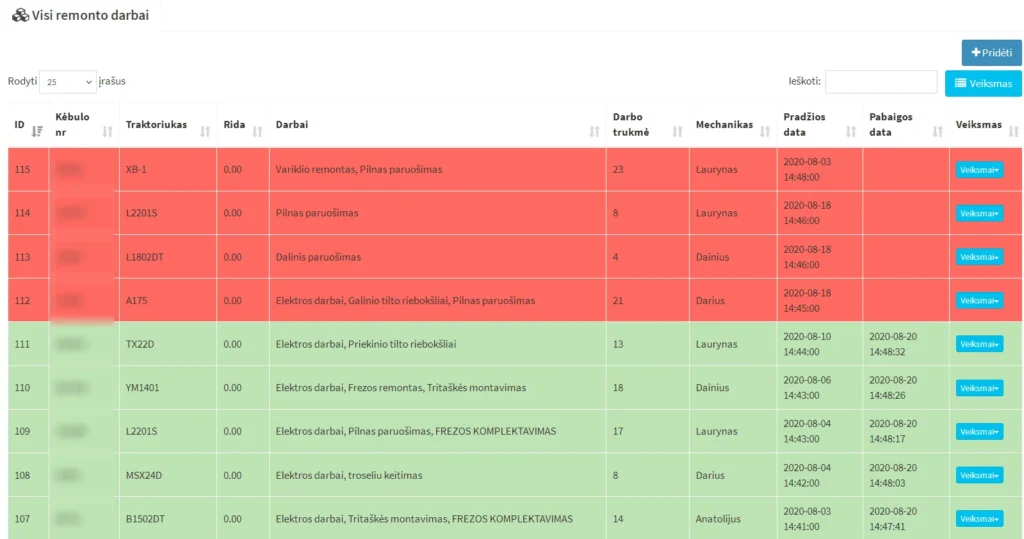The height and width of the screenshot is (539, 1024).
Task: Sort by Darbo trukmė column
Action: (x=677, y=131)
